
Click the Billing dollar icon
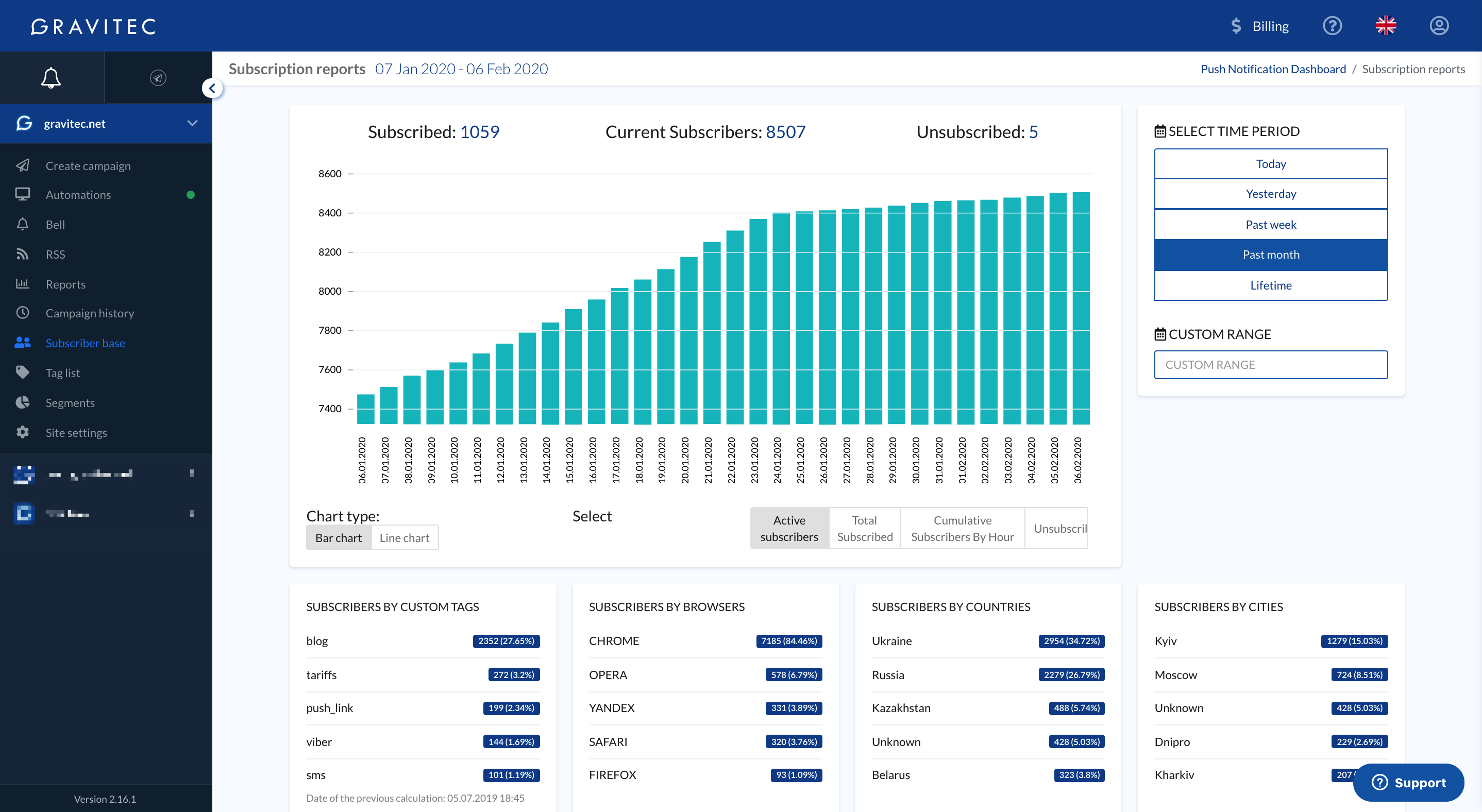pyautogui.click(x=1236, y=26)
